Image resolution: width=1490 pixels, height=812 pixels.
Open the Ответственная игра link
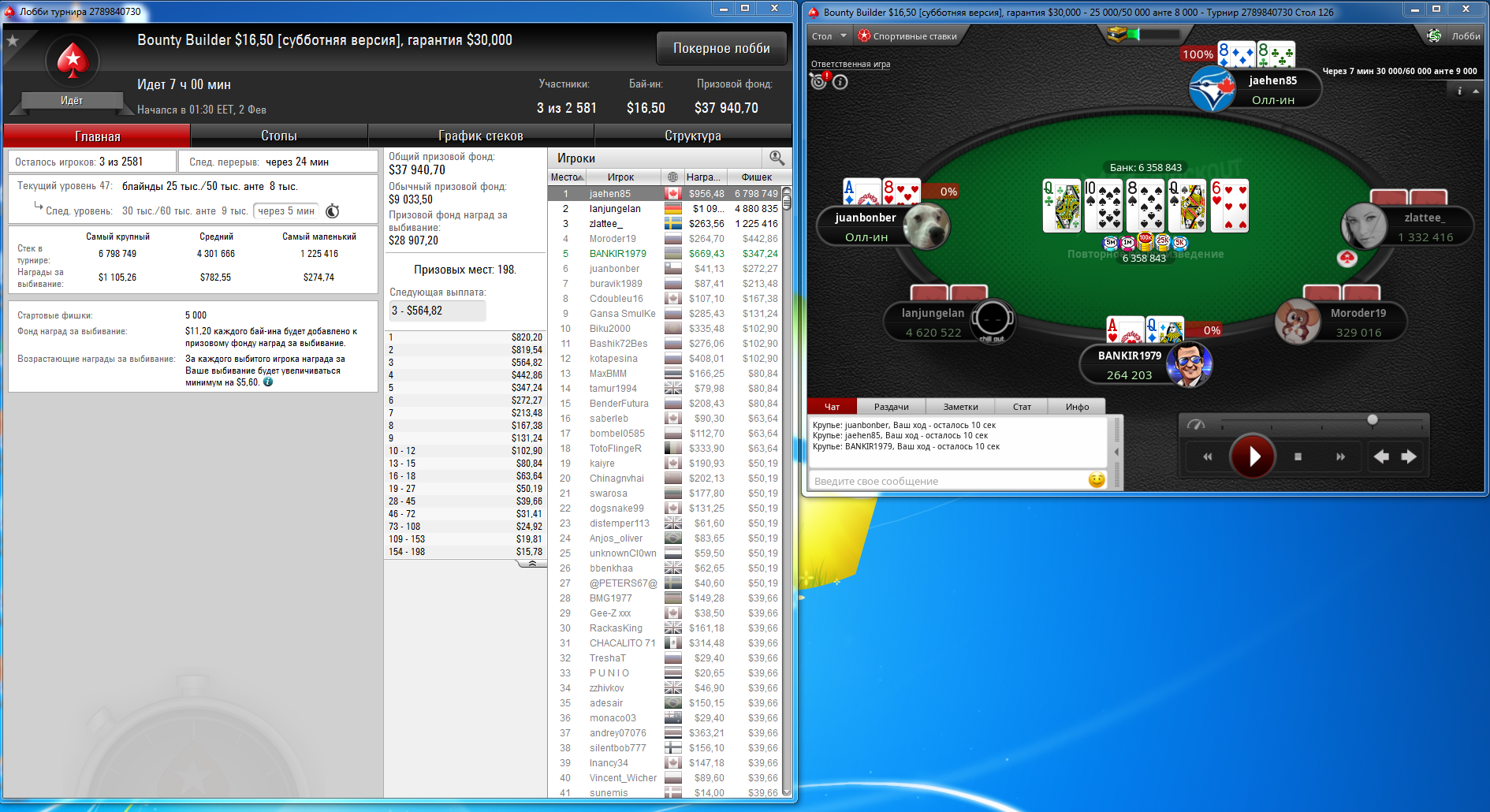pos(851,64)
